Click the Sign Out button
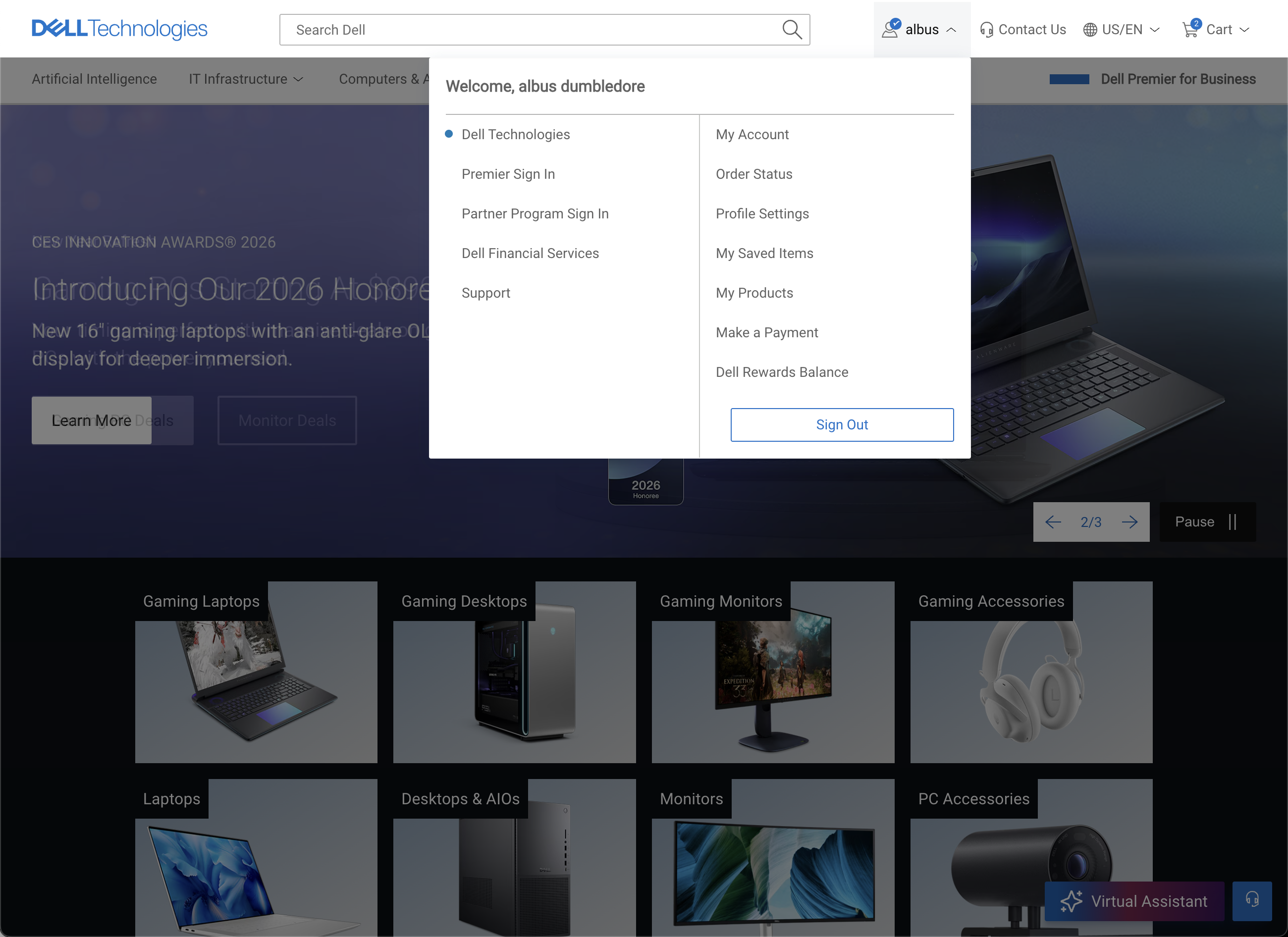This screenshot has height=937, width=1288. [842, 424]
